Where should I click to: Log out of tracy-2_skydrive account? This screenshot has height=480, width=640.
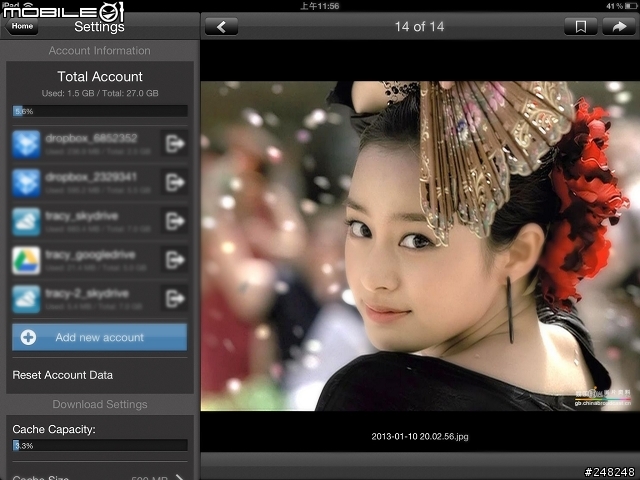[175, 299]
